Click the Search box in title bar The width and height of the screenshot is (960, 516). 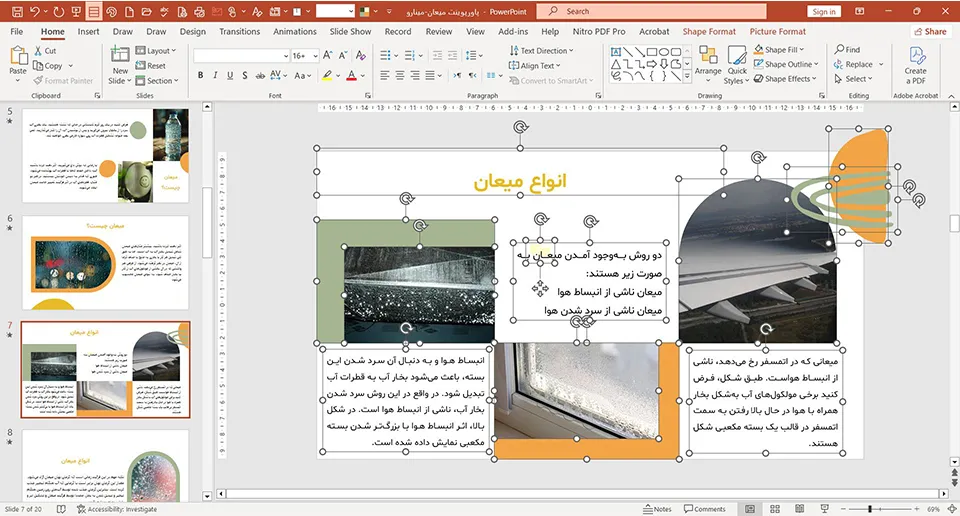[651, 12]
